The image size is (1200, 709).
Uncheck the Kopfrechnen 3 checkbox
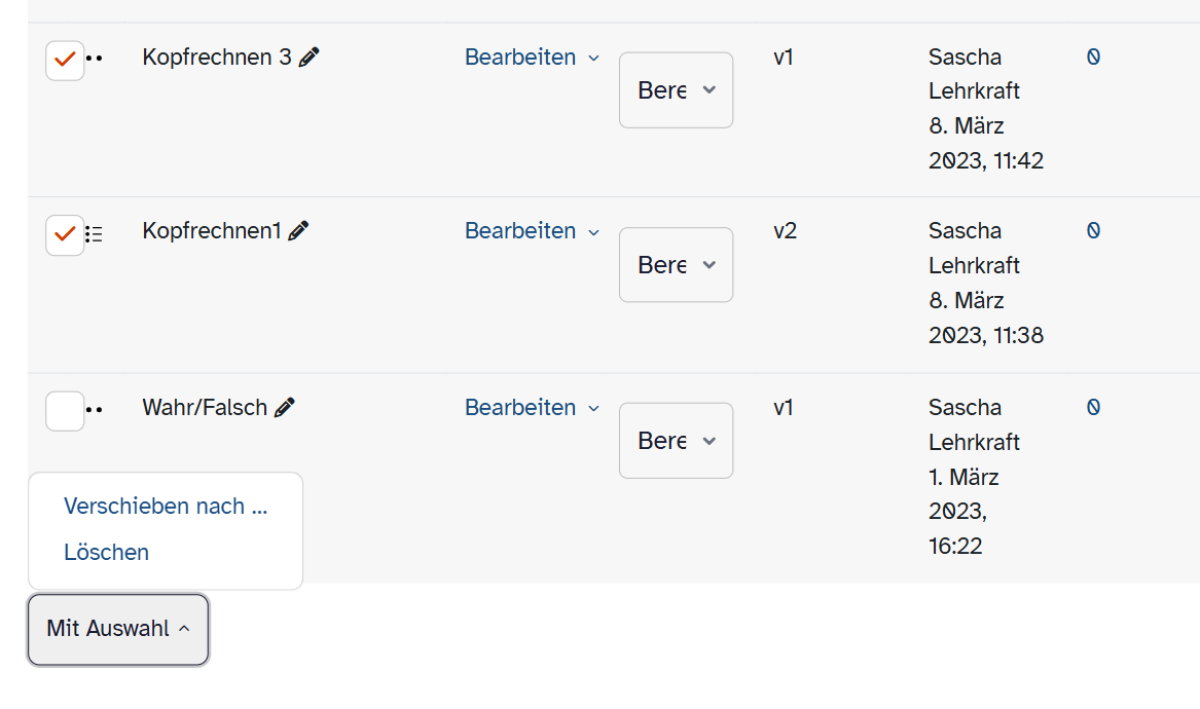point(65,60)
